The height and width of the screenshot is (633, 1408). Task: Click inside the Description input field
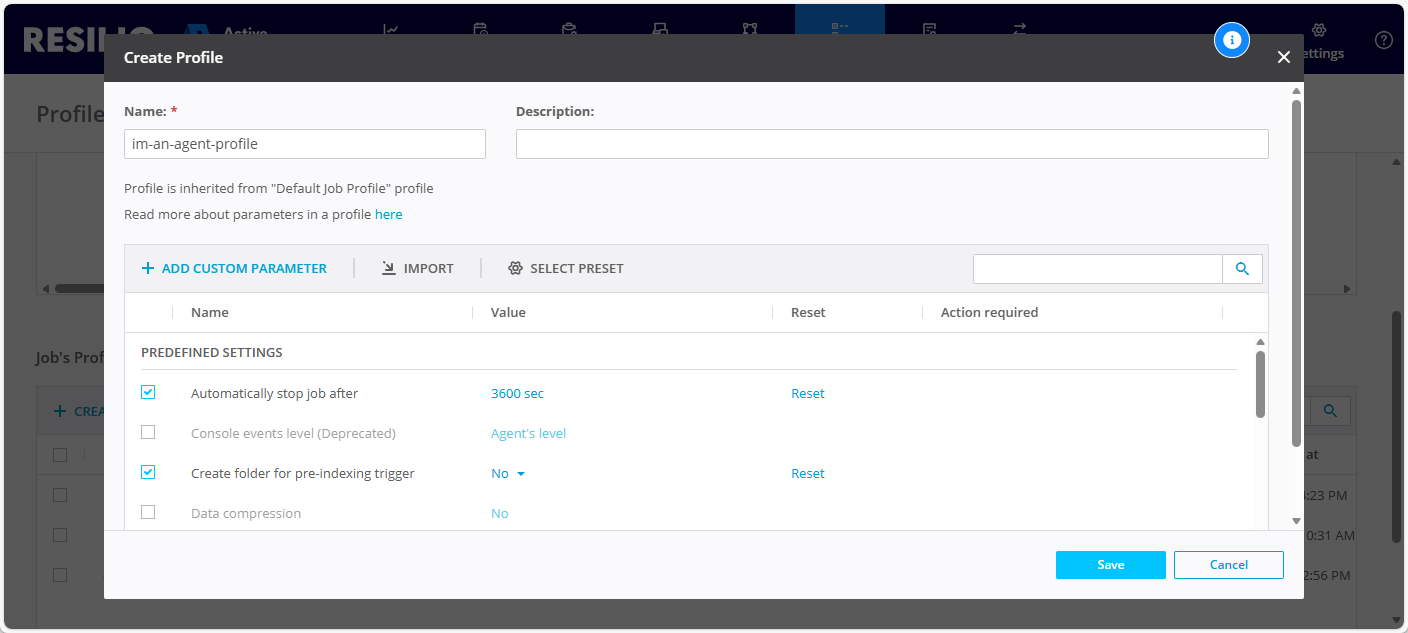tap(891, 143)
